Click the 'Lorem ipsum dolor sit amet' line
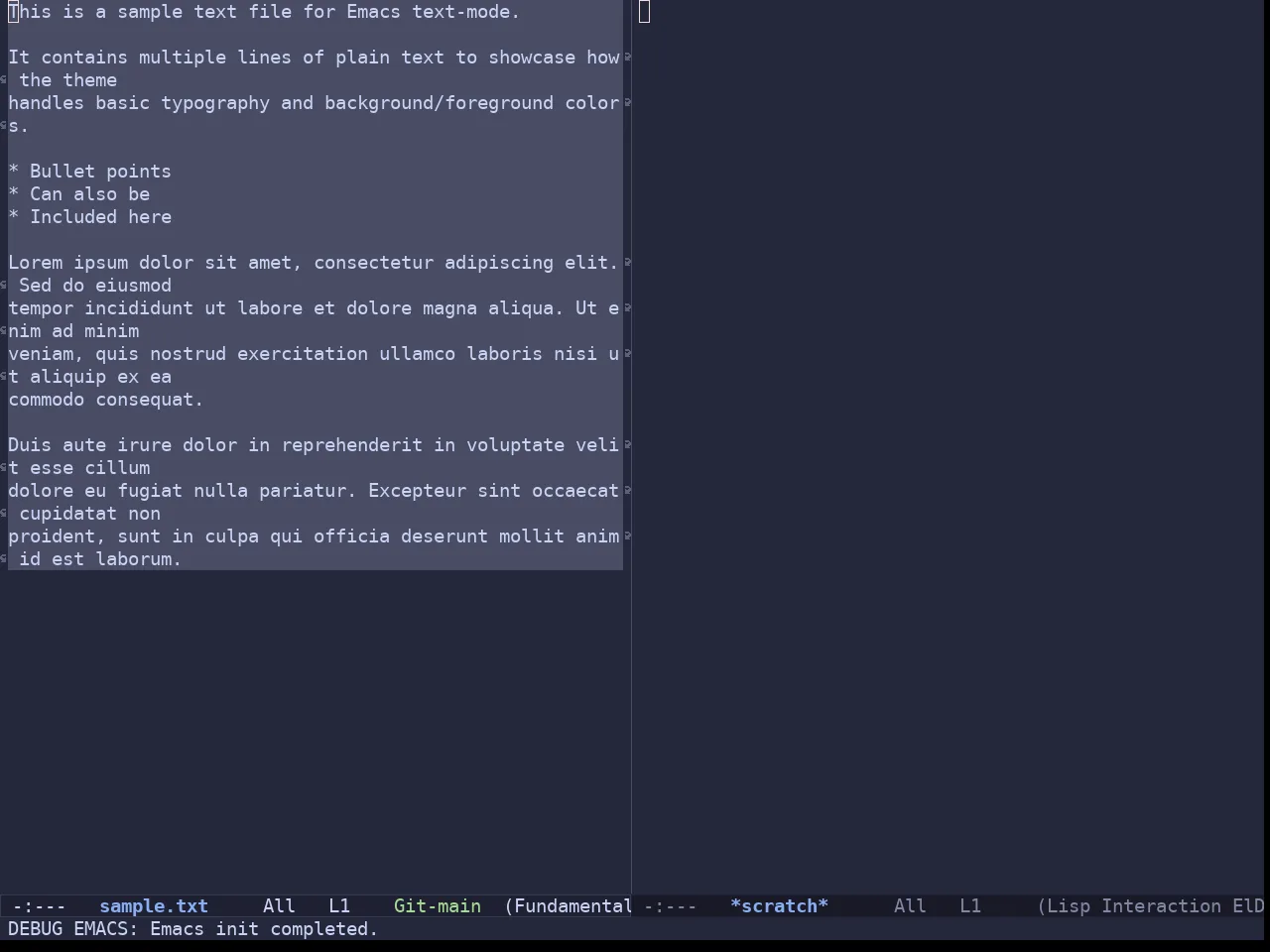Viewport: 1270px width, 952px height. [314, 263]
